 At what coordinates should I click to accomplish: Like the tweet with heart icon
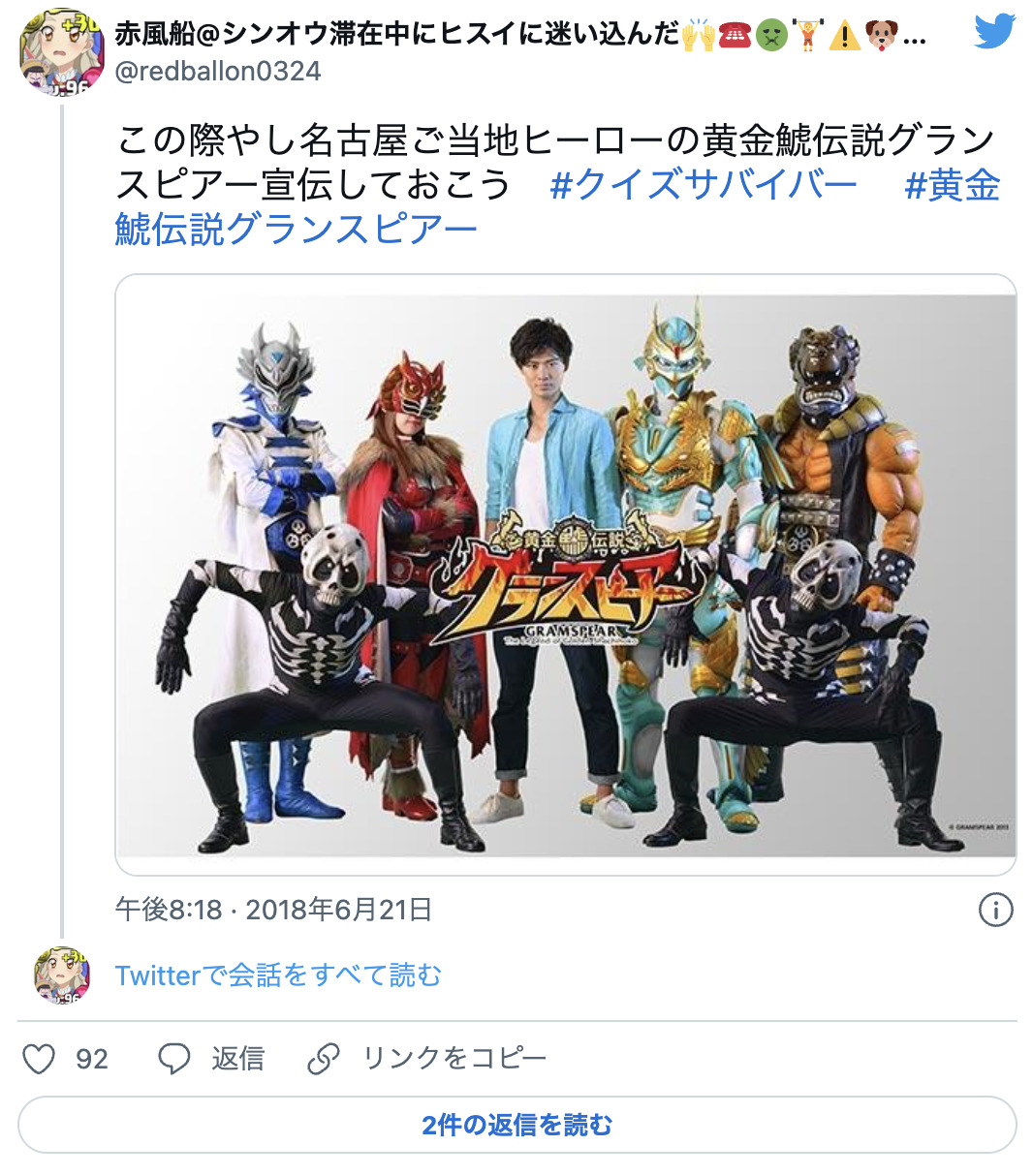(39, 1058)
